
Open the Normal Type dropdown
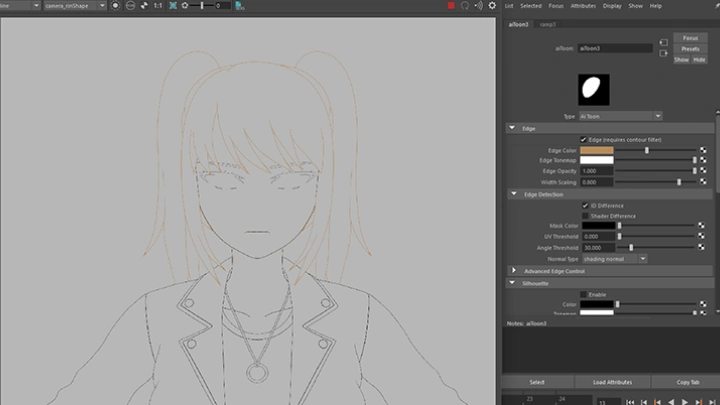tap(613, 259)
